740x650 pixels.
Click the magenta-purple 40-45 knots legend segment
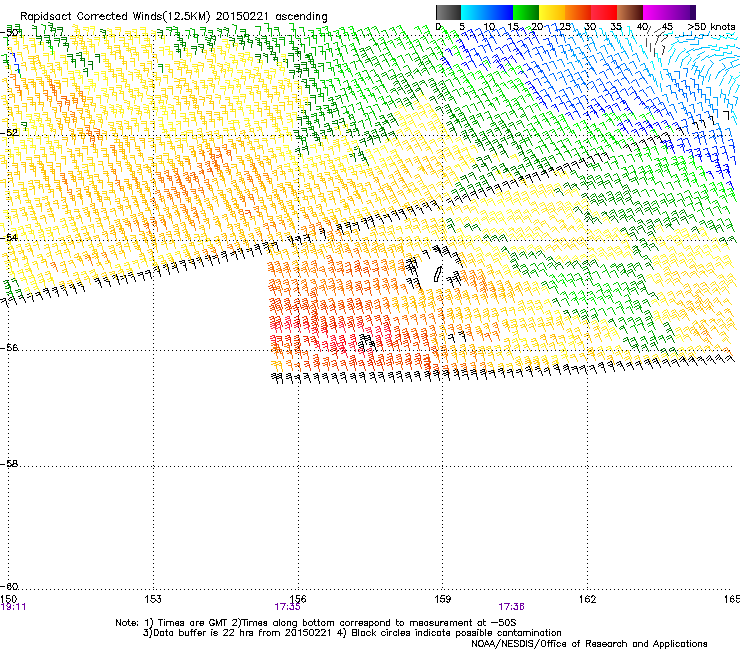point(669,12)
